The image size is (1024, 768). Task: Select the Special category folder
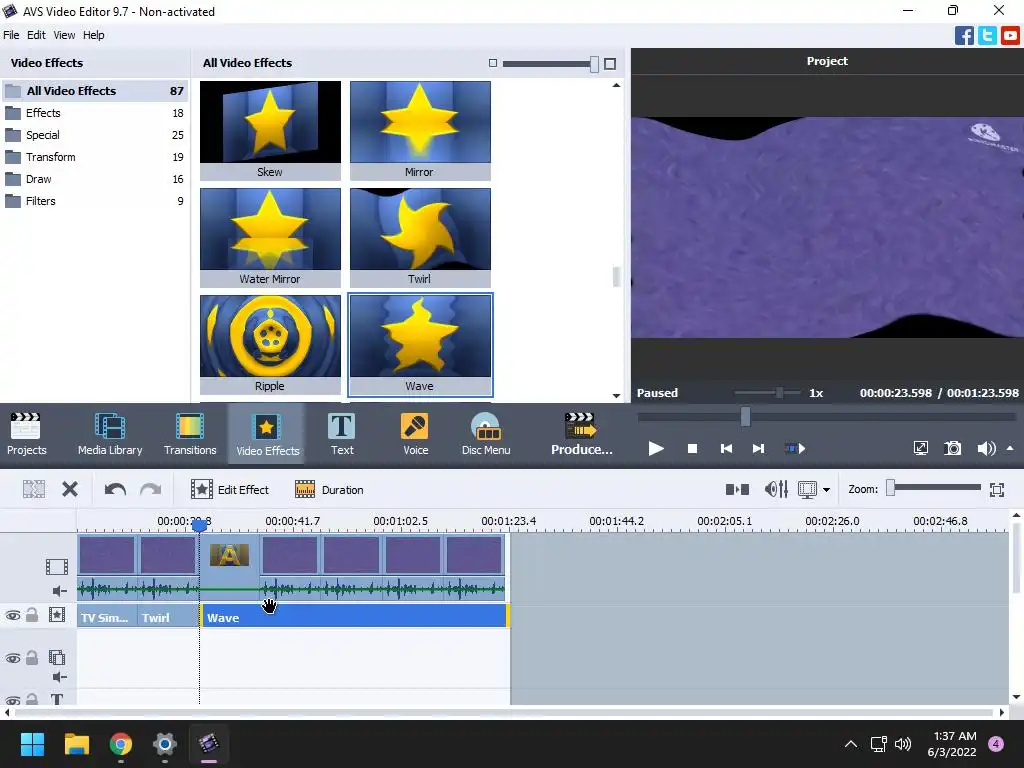pyautogui.click(x=95, y=135)
